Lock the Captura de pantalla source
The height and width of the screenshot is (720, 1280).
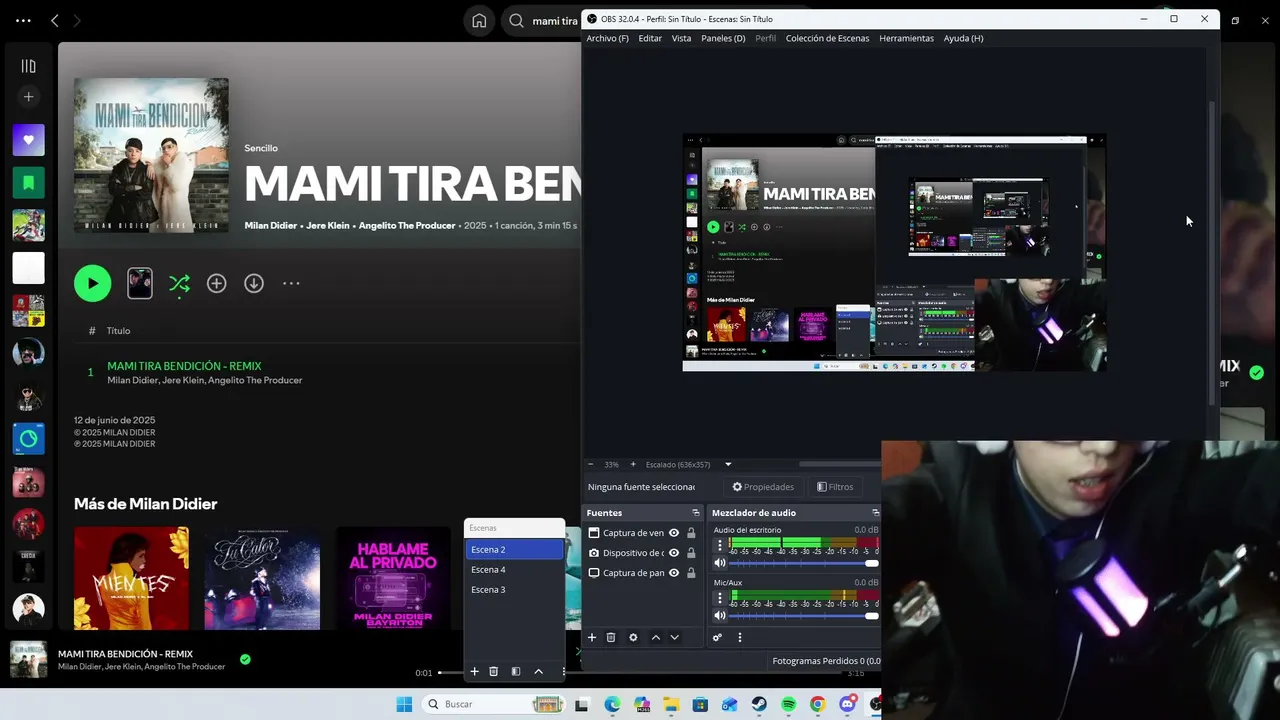691,573
